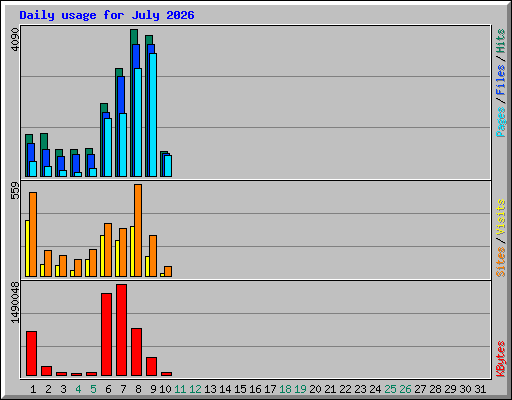Click the 4090 axis value label
The width and height of the screenshot is (512, 400).
(x=15, y=40)
